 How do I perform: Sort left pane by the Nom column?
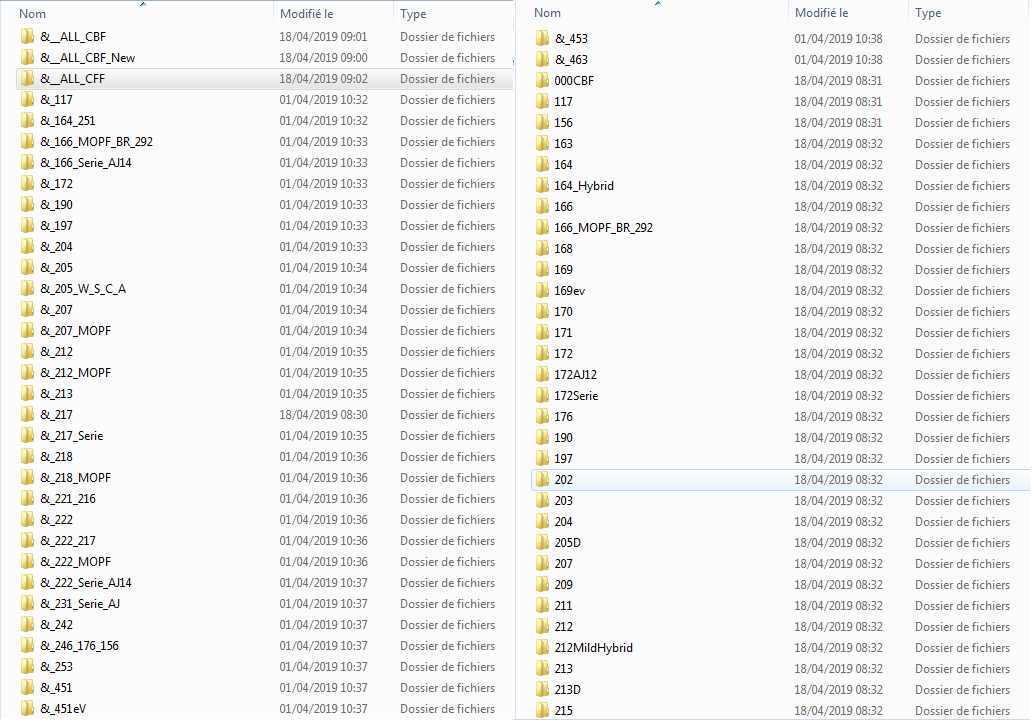pyautogui.click(x=33, y=14)
